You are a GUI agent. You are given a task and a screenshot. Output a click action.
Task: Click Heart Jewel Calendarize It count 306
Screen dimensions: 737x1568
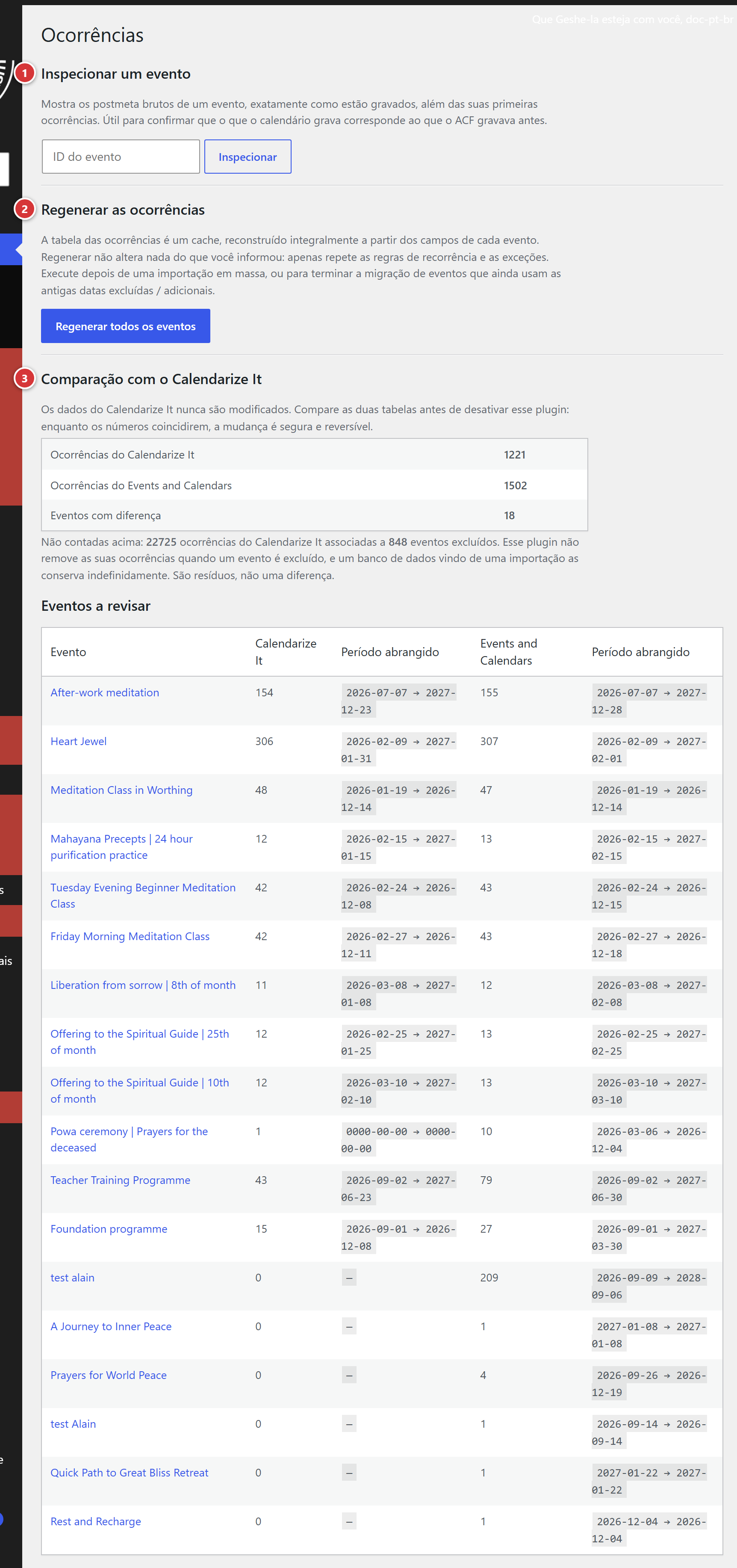[x=264, y=741]
